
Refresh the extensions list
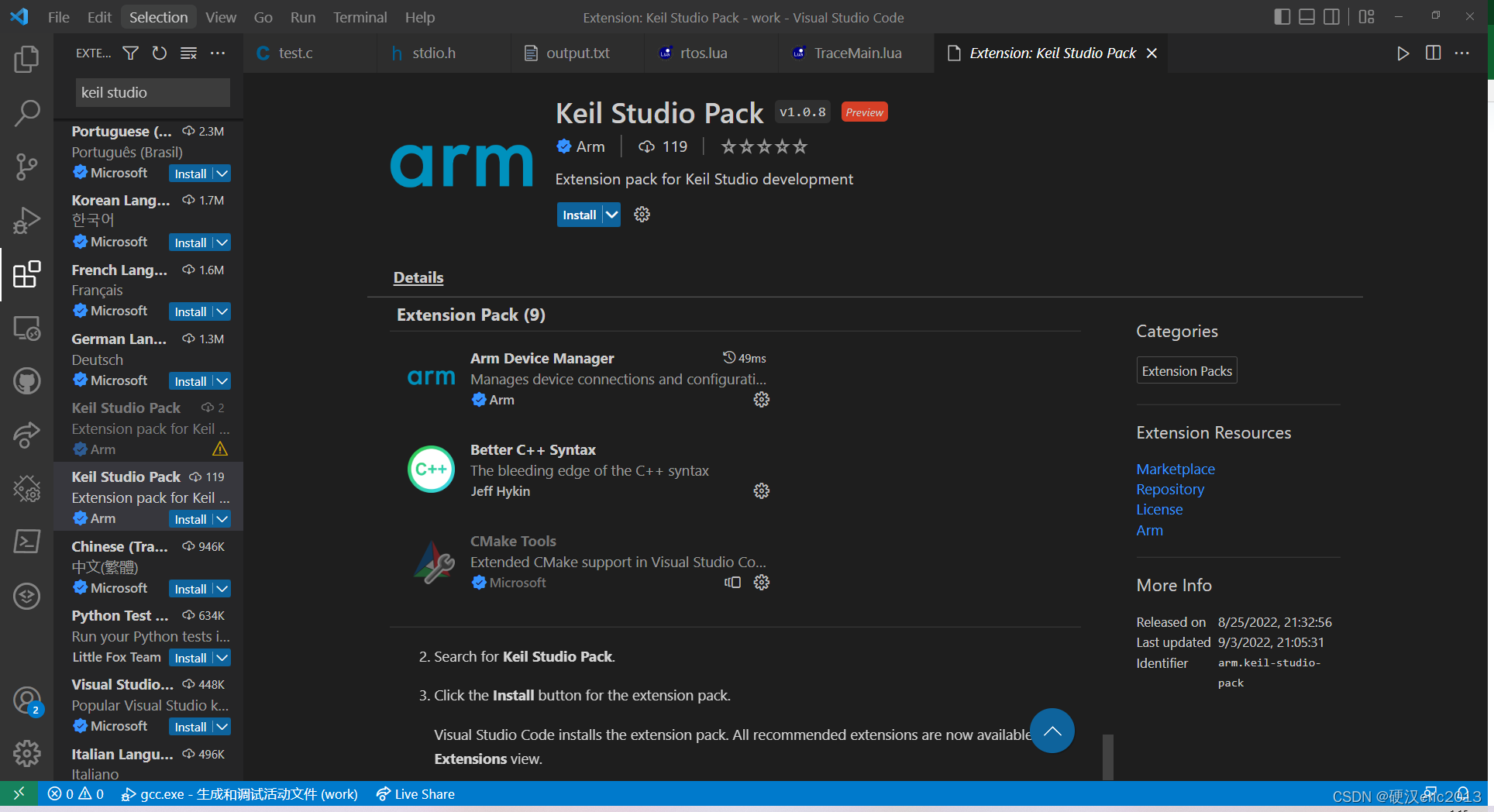point(160,53)
